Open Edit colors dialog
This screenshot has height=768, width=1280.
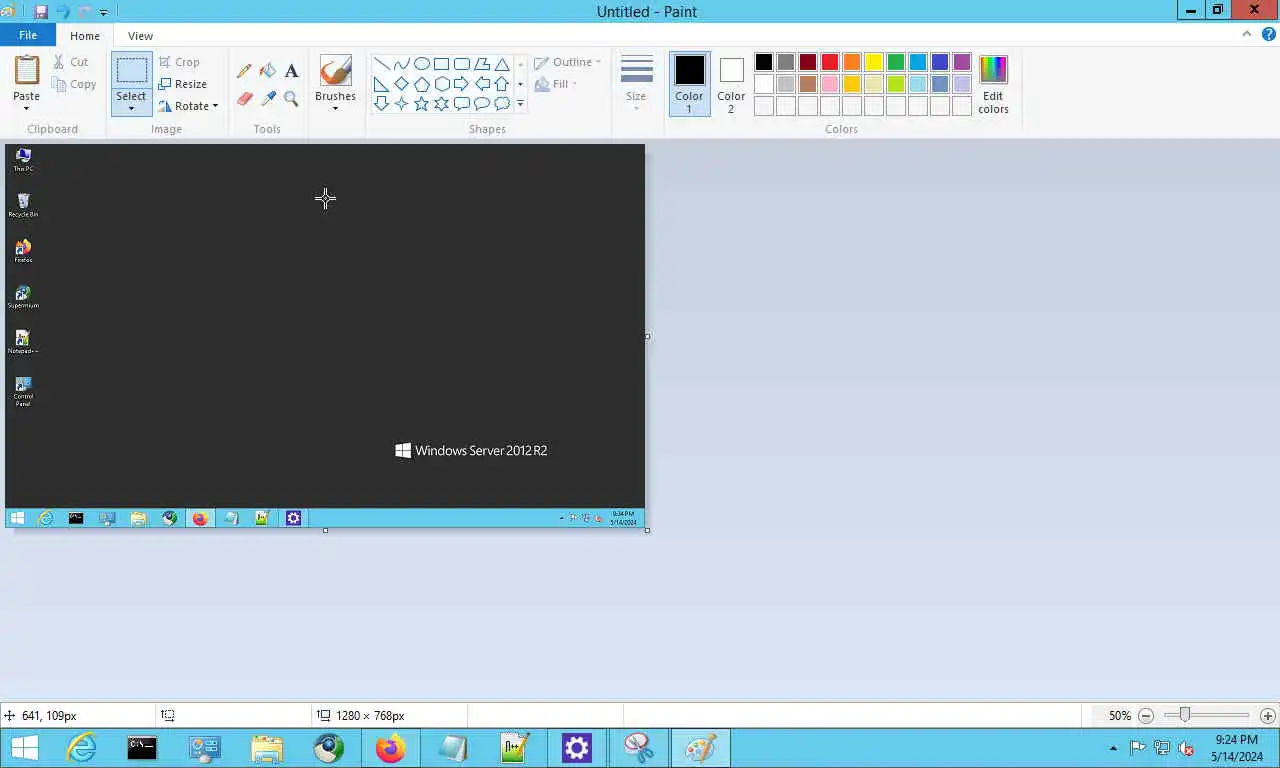point(993,84)
